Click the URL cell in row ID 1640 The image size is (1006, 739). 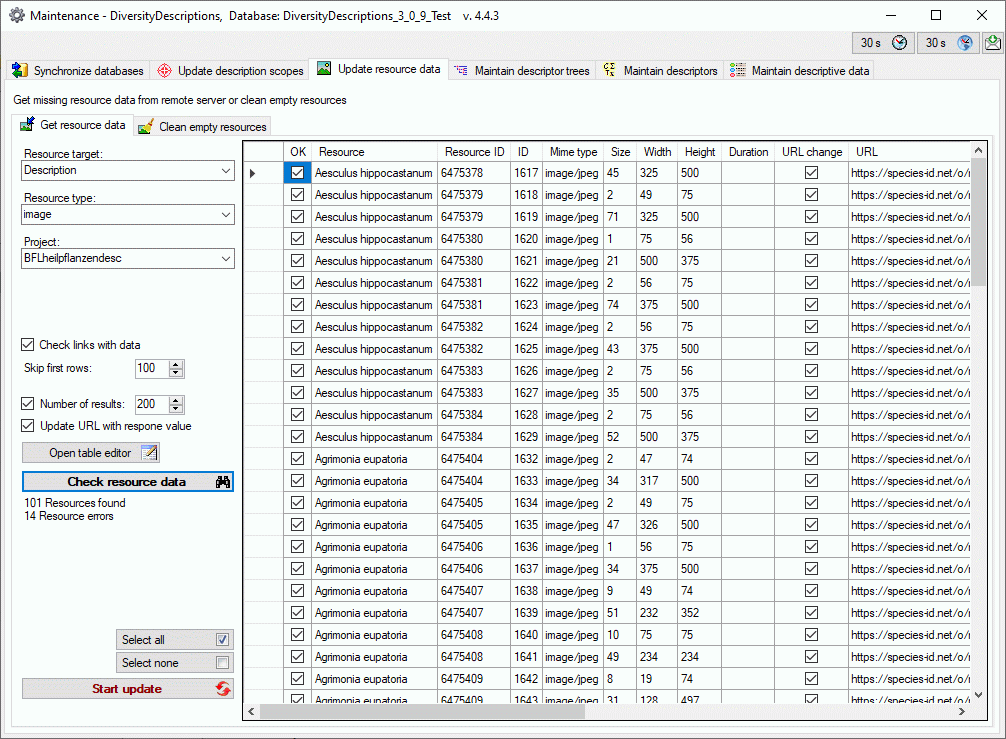(910, 635)
